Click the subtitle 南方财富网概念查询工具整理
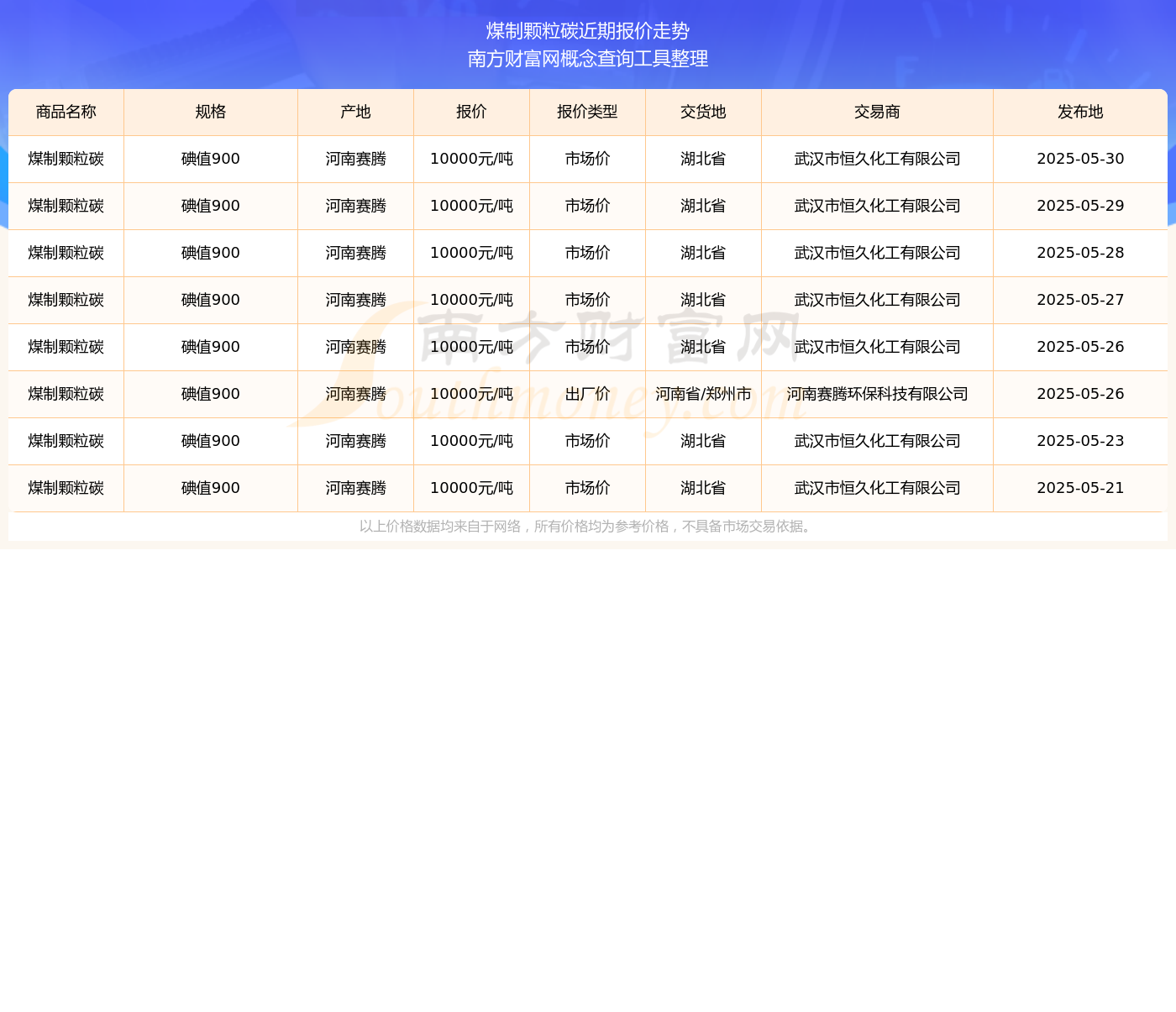1176x1012 pixels. click(x=588, y=59)
